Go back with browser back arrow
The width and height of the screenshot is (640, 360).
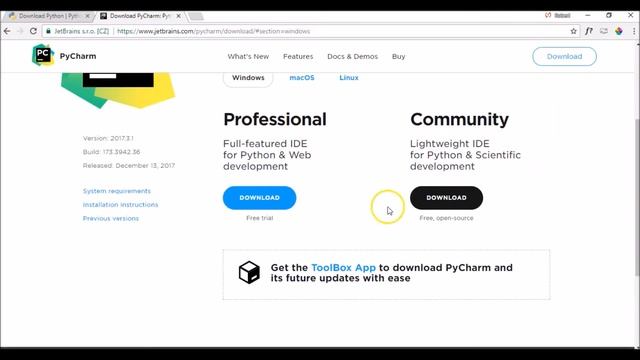coord(7,31)
